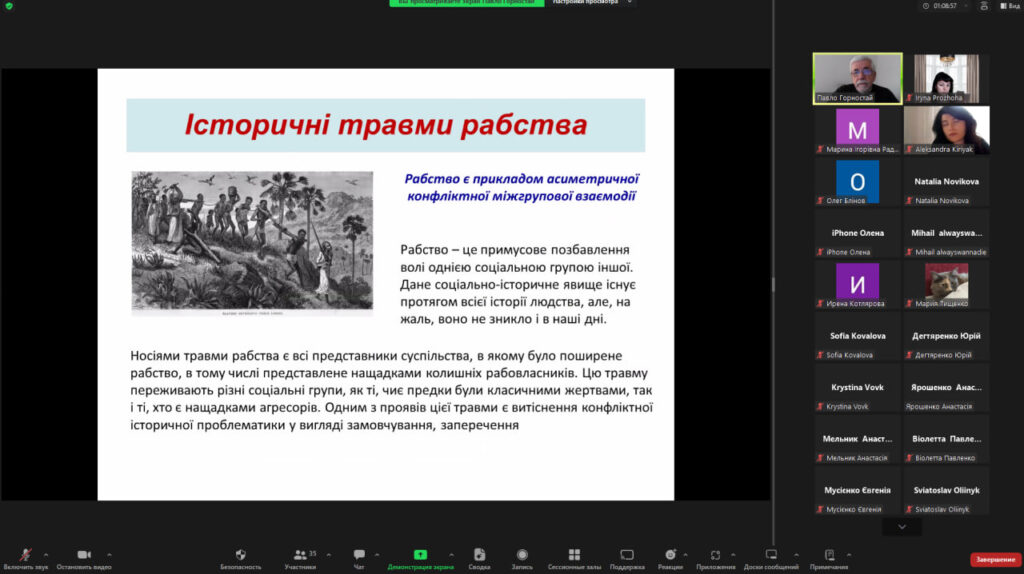Open Сессионные залы breakout rooms
Image resolution: width=1024 pixels, height=574 pixels.
pos(574,554)
